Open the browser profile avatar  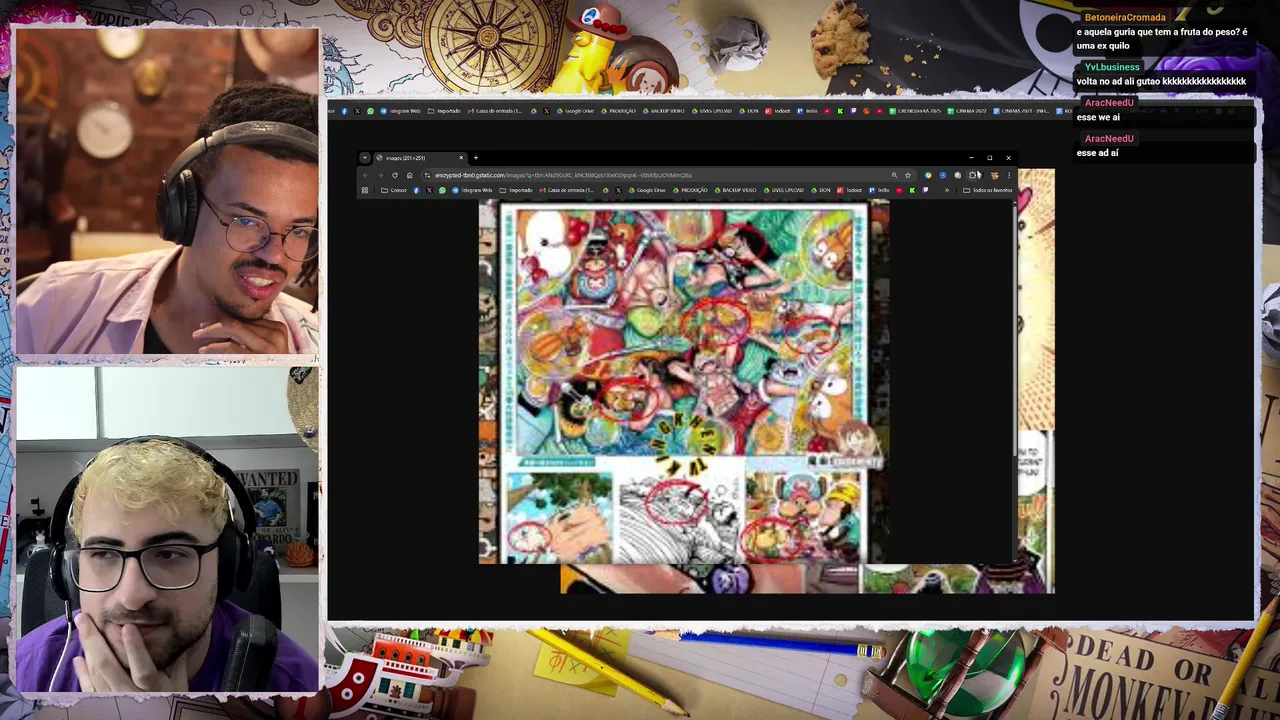click(x=994, y=175)
